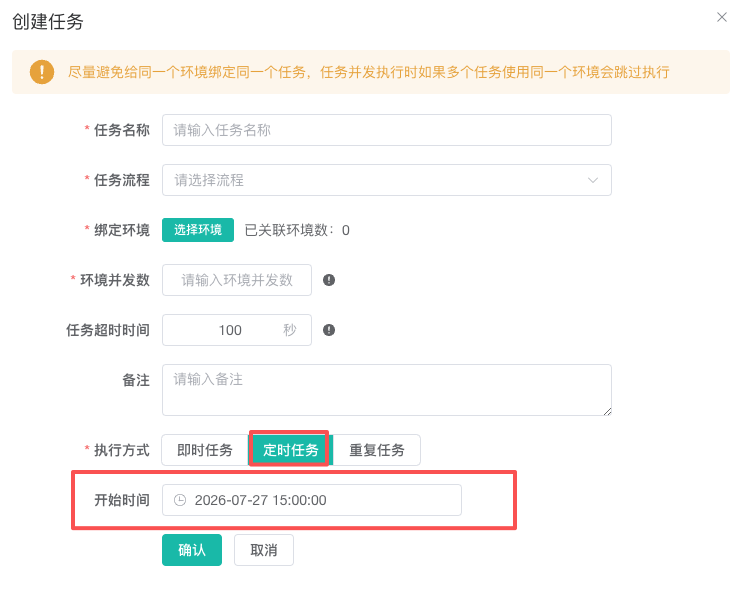The height and width of the screenshot is (590, 739).
Task: Focus the 备注 textarea
Action: pos(387,390)
